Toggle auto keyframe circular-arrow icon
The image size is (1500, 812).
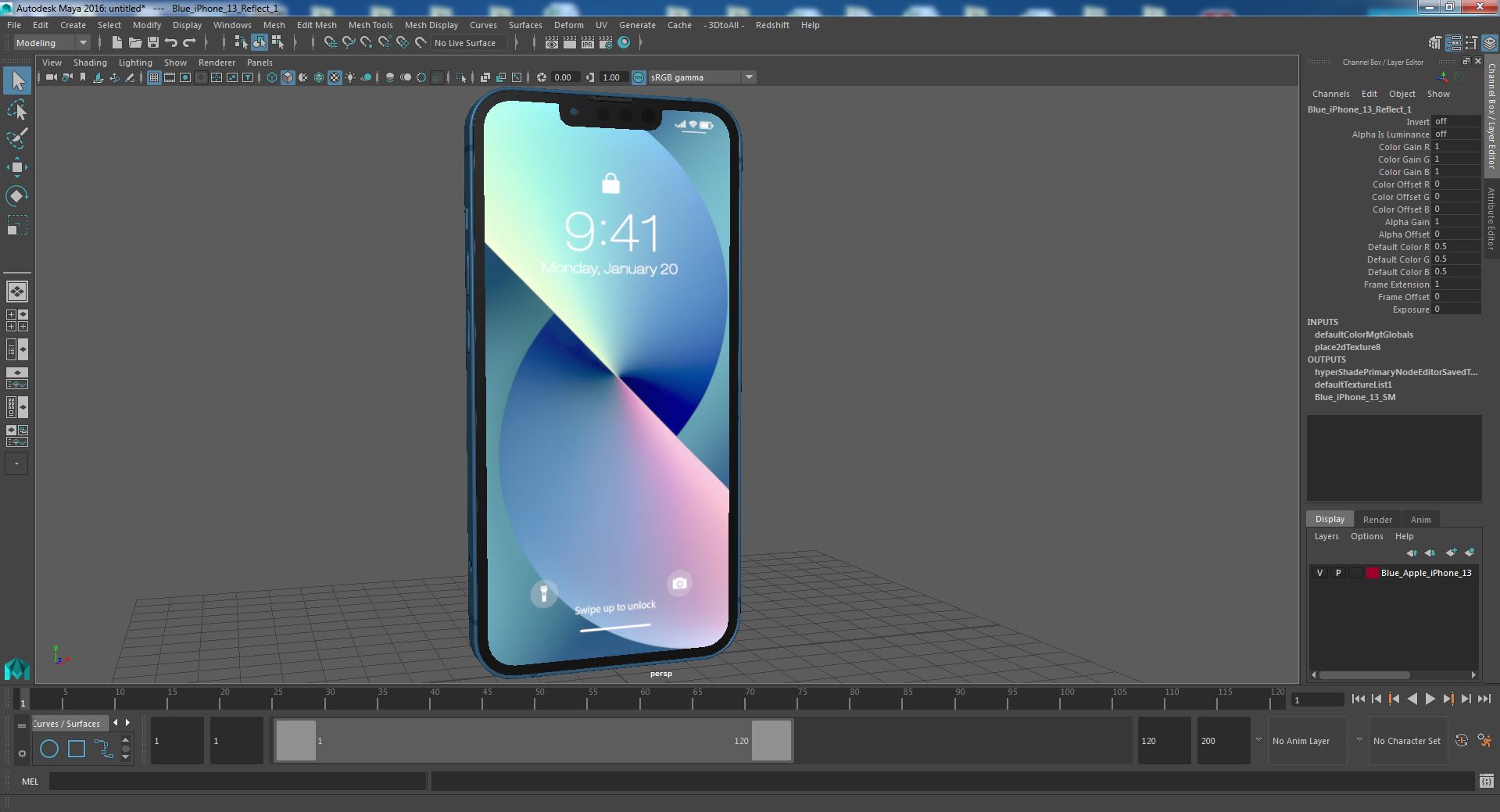(x=1461, y=740)
